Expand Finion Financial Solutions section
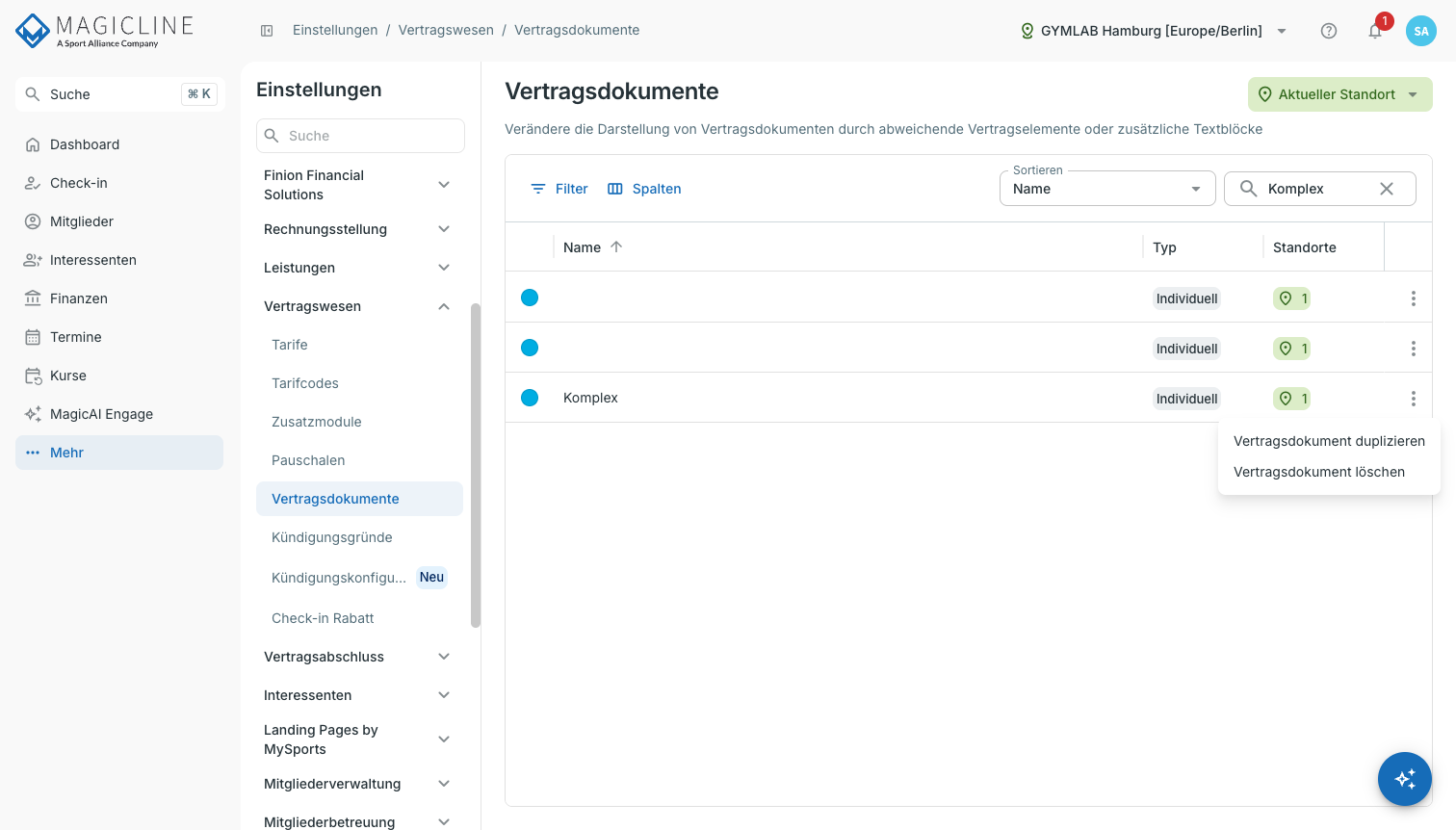 tap(359, 185)
